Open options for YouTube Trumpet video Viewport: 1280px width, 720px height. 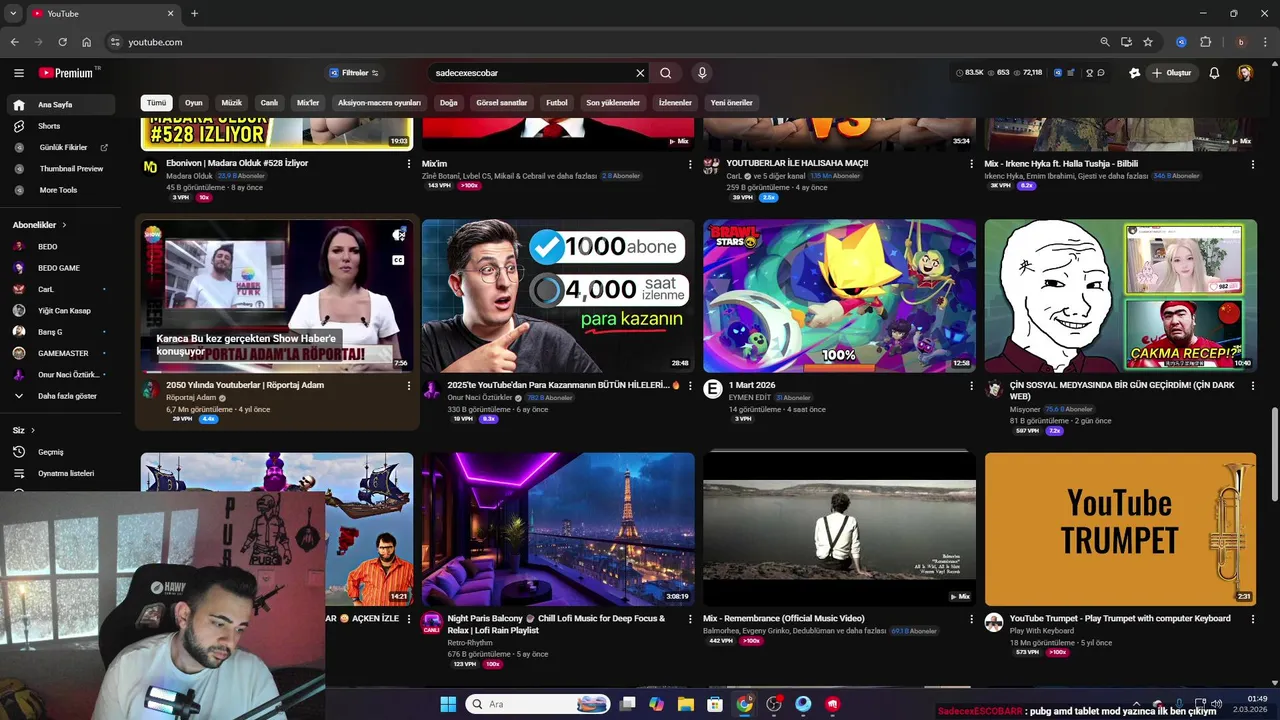pos(1252,620)
